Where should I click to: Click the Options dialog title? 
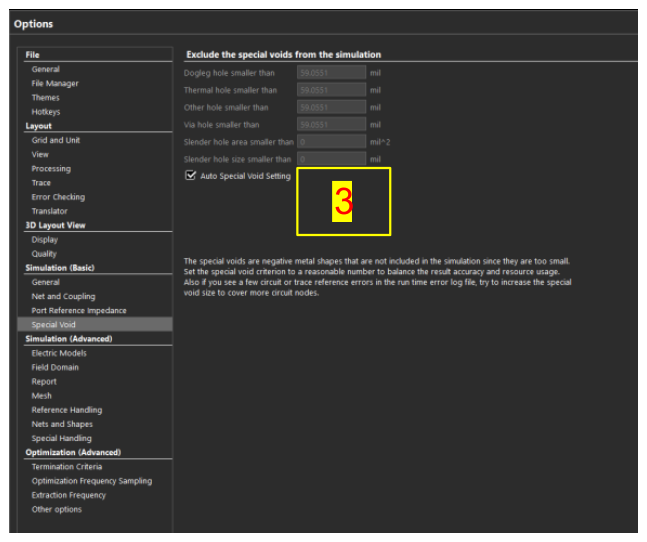pos(33,24)
